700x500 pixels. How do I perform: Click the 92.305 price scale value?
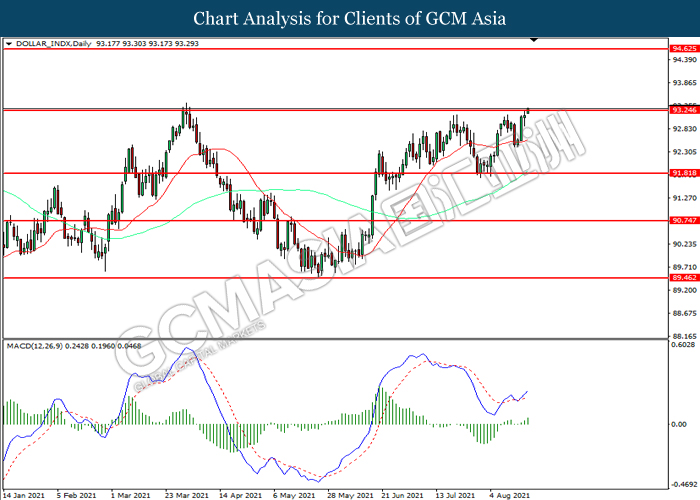tap(685, 152)
